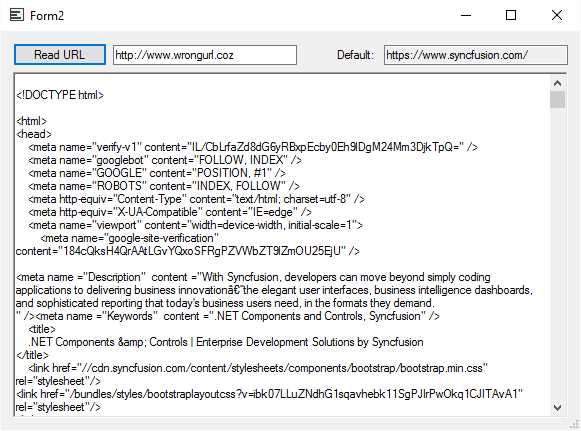Click the '<title>' opening tag
Screen dimensions: 581x431
42,329
